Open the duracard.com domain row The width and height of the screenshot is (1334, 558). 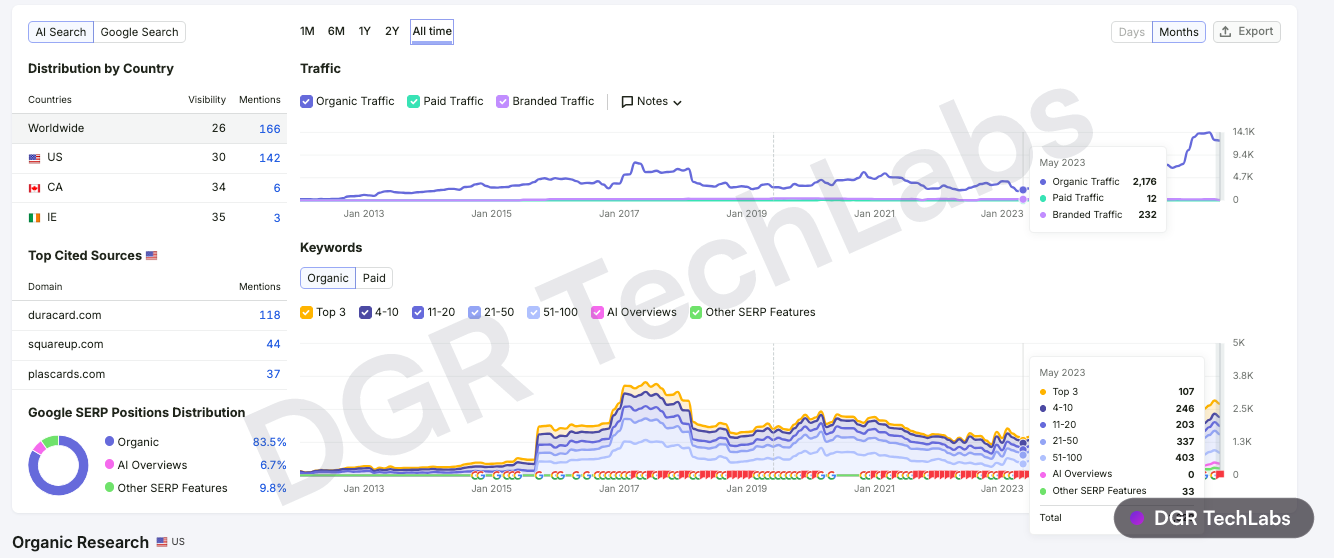149,315
